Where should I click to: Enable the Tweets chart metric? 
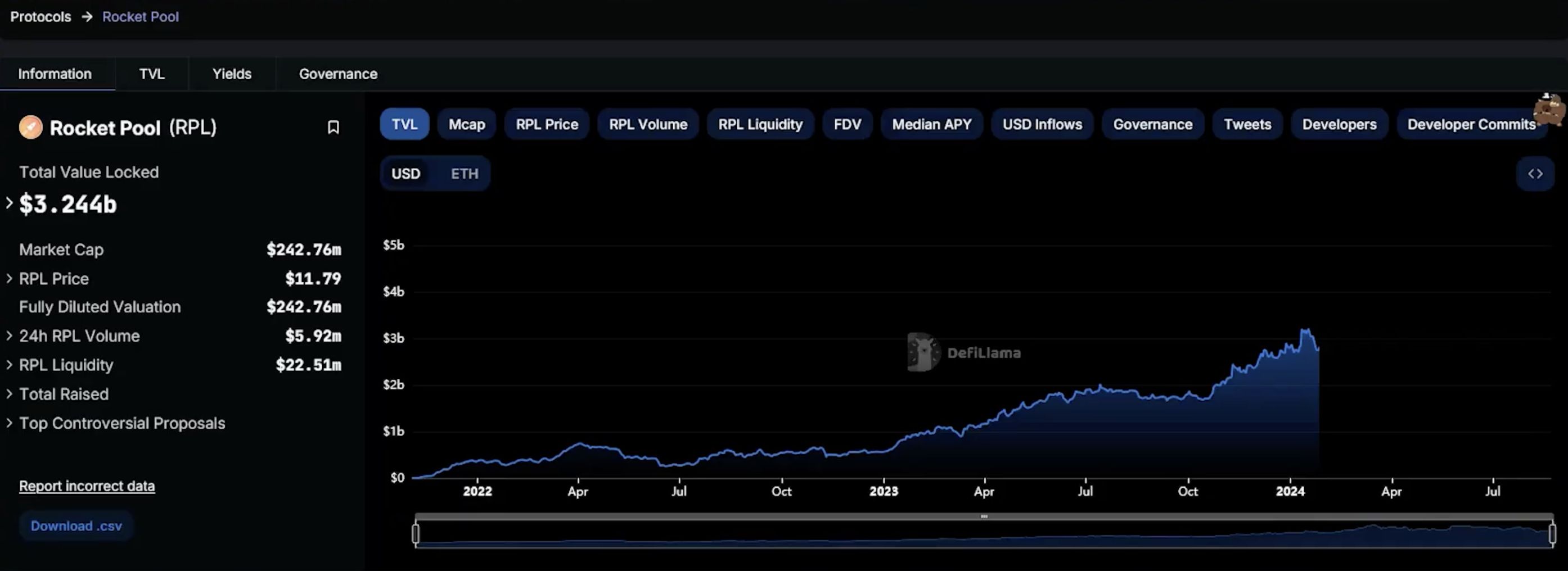(1247, 124)
